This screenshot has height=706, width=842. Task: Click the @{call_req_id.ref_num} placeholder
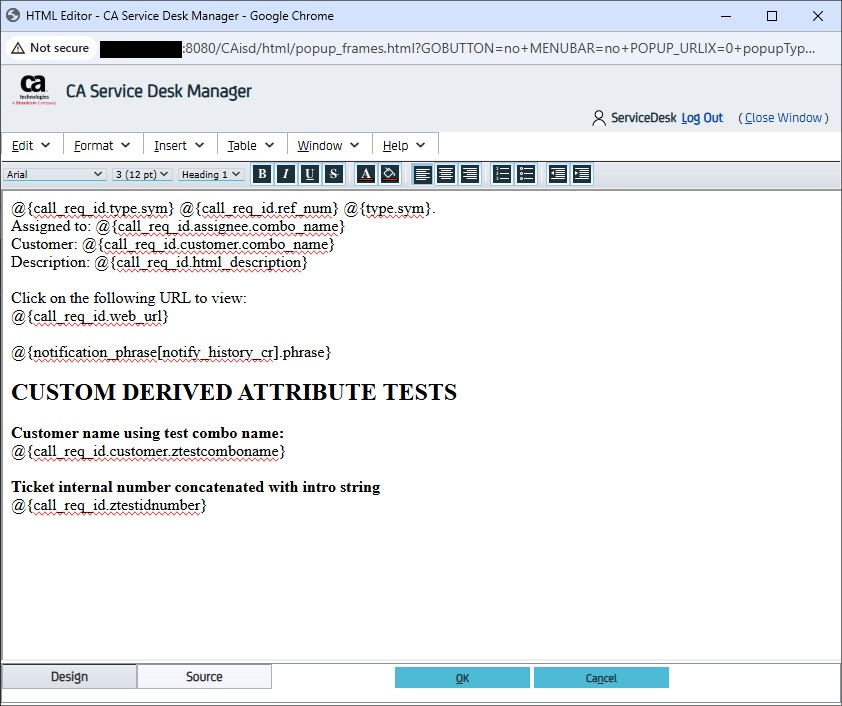pos(259,208)
